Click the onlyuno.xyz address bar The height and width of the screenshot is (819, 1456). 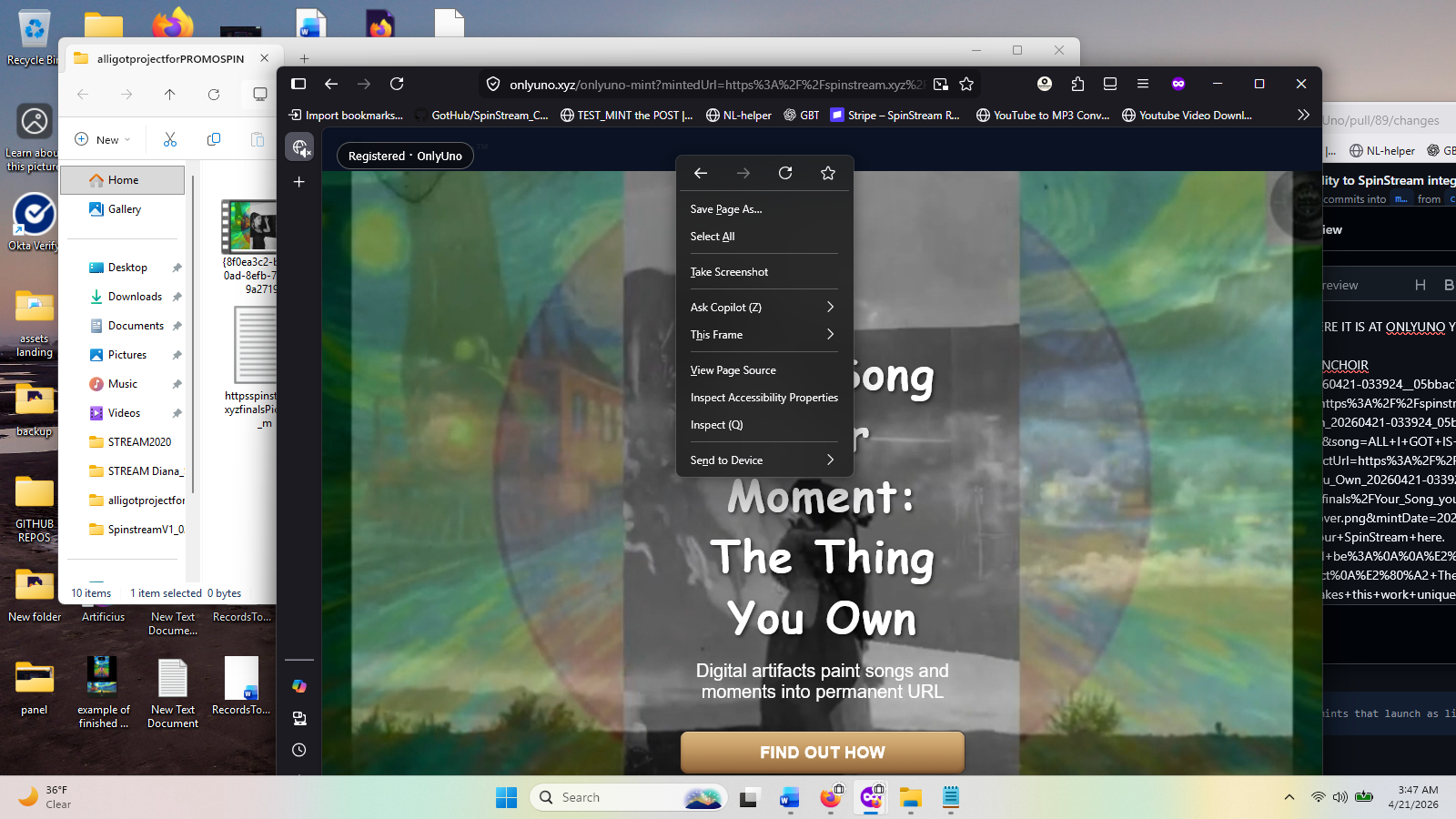point(715,84)
